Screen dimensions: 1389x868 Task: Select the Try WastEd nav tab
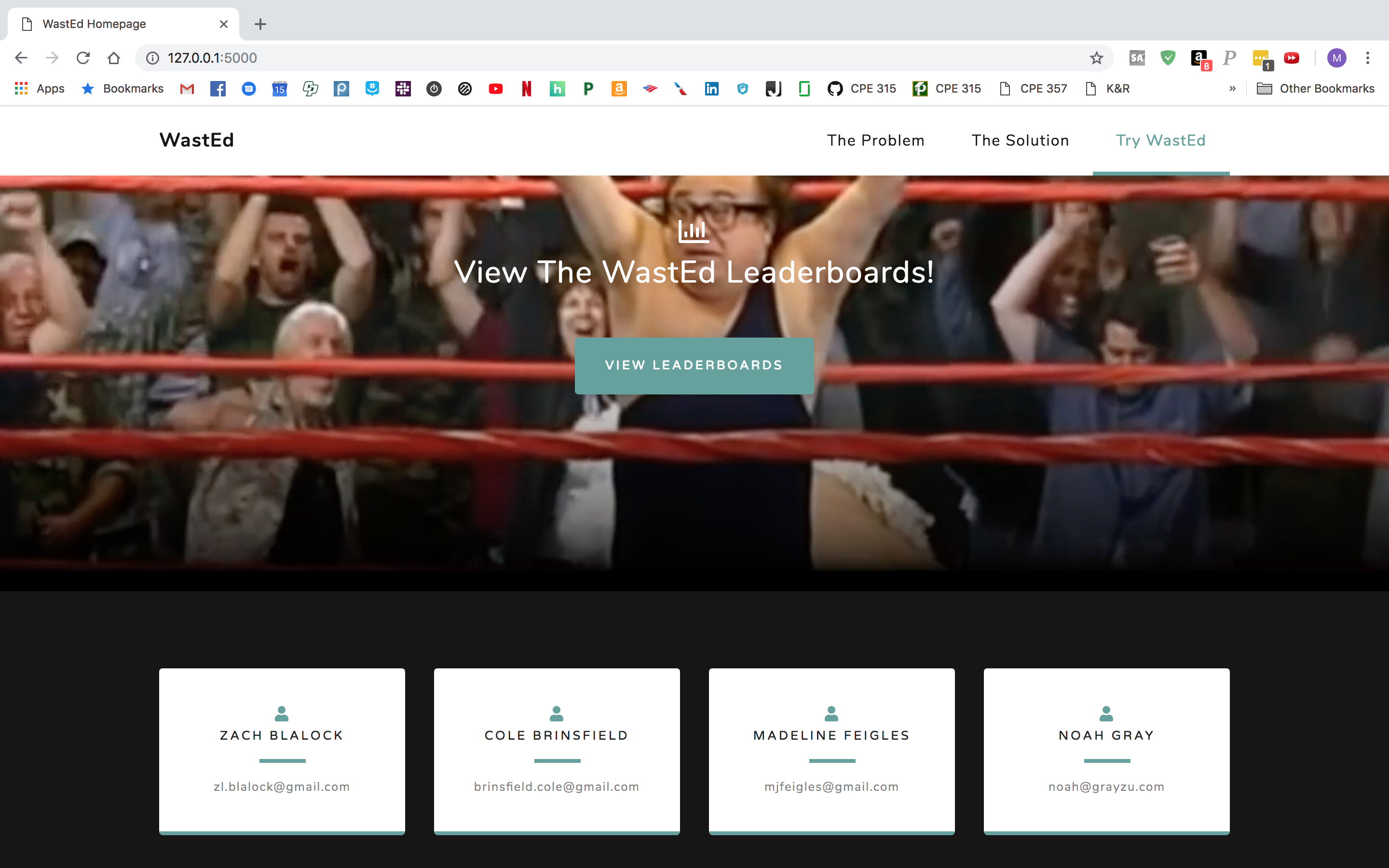[x=1160, y=141]
